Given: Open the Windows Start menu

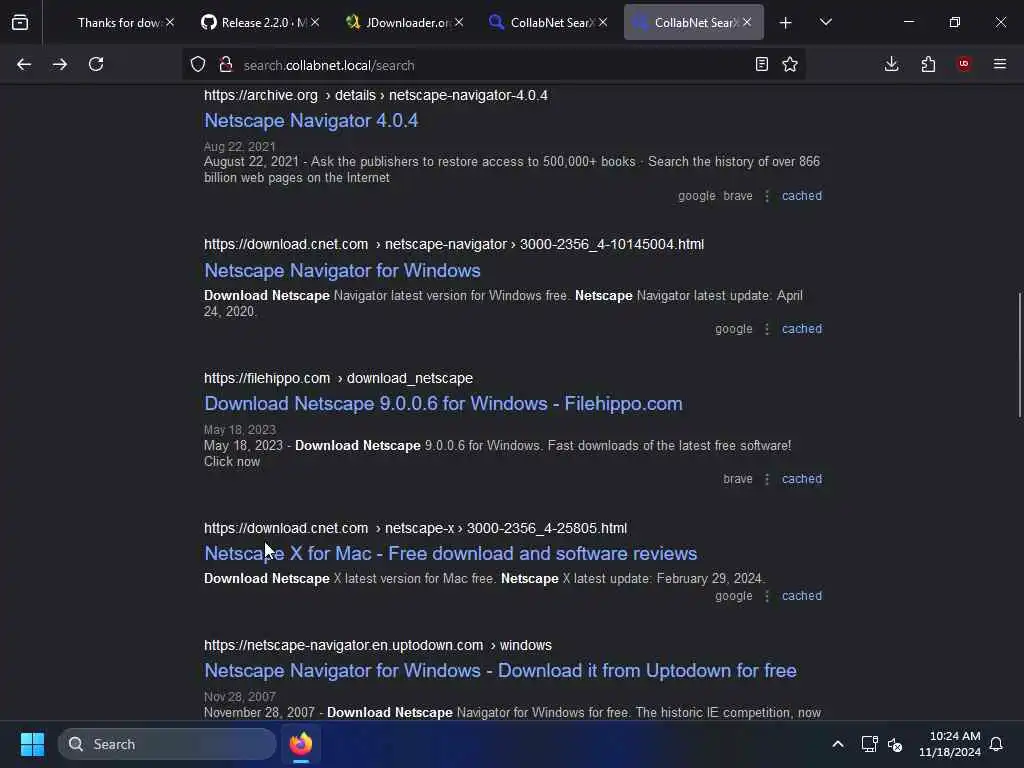Looking at the screenshot, I should pos(32,744).
